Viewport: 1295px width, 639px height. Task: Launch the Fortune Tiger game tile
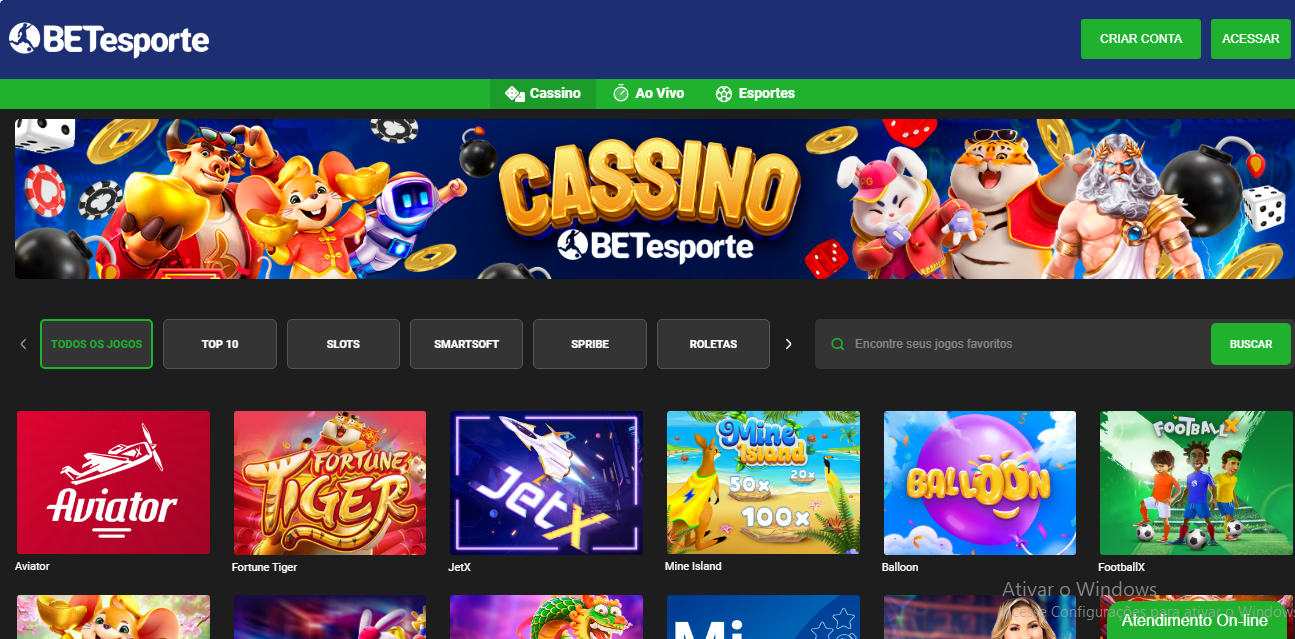(x=330, y=482)
